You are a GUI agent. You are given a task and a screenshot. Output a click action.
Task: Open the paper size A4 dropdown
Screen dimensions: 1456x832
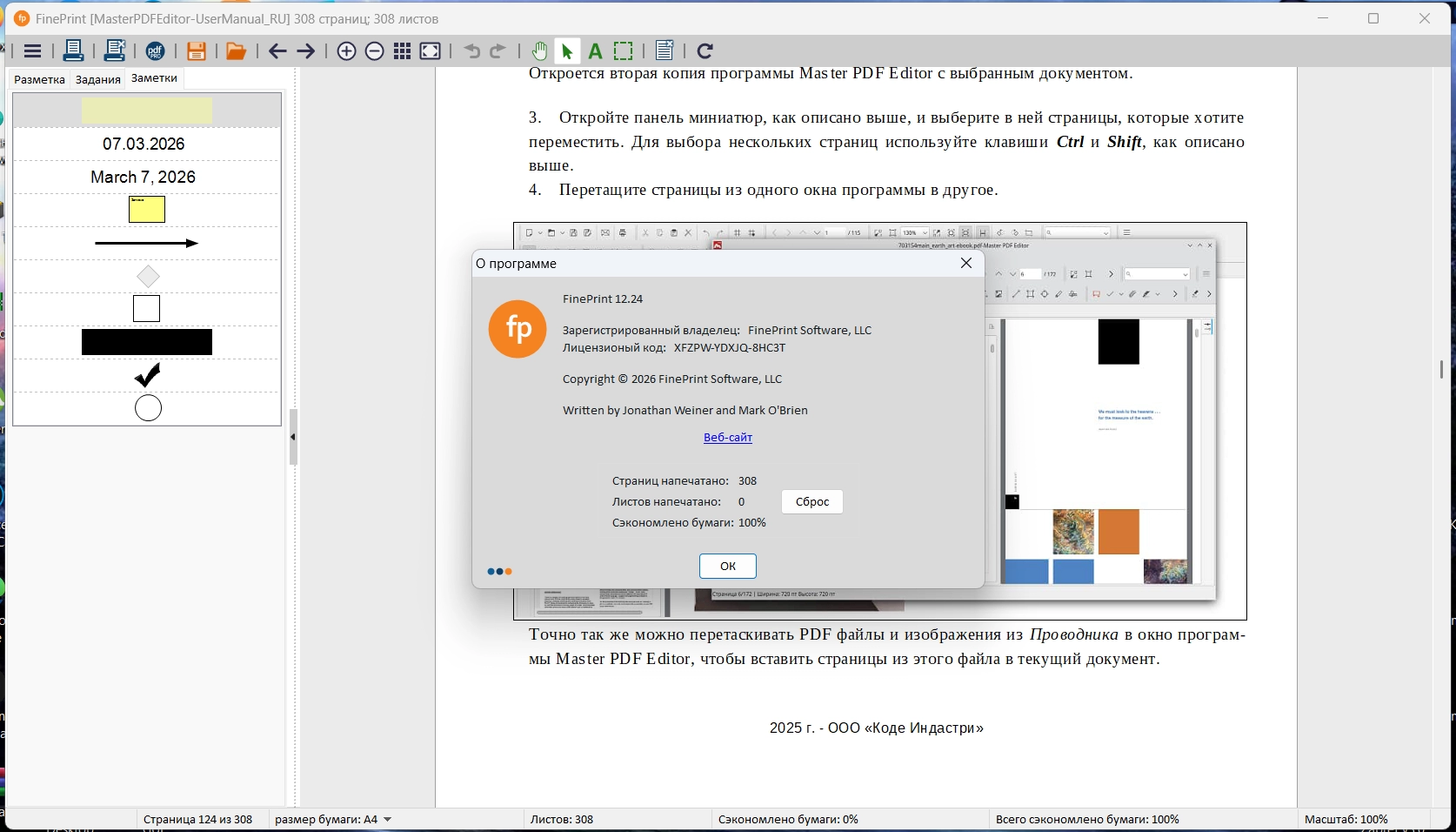333,820
